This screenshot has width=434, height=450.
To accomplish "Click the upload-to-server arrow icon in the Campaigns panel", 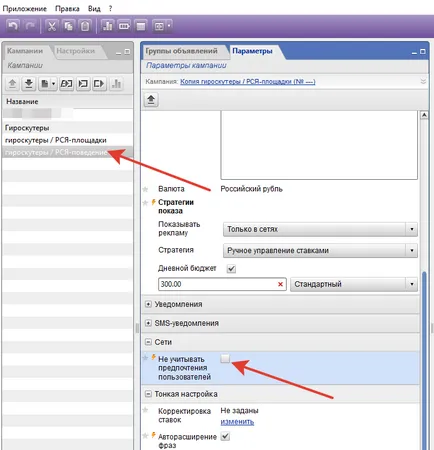I will pyautogui.click(x=12, y=83).
